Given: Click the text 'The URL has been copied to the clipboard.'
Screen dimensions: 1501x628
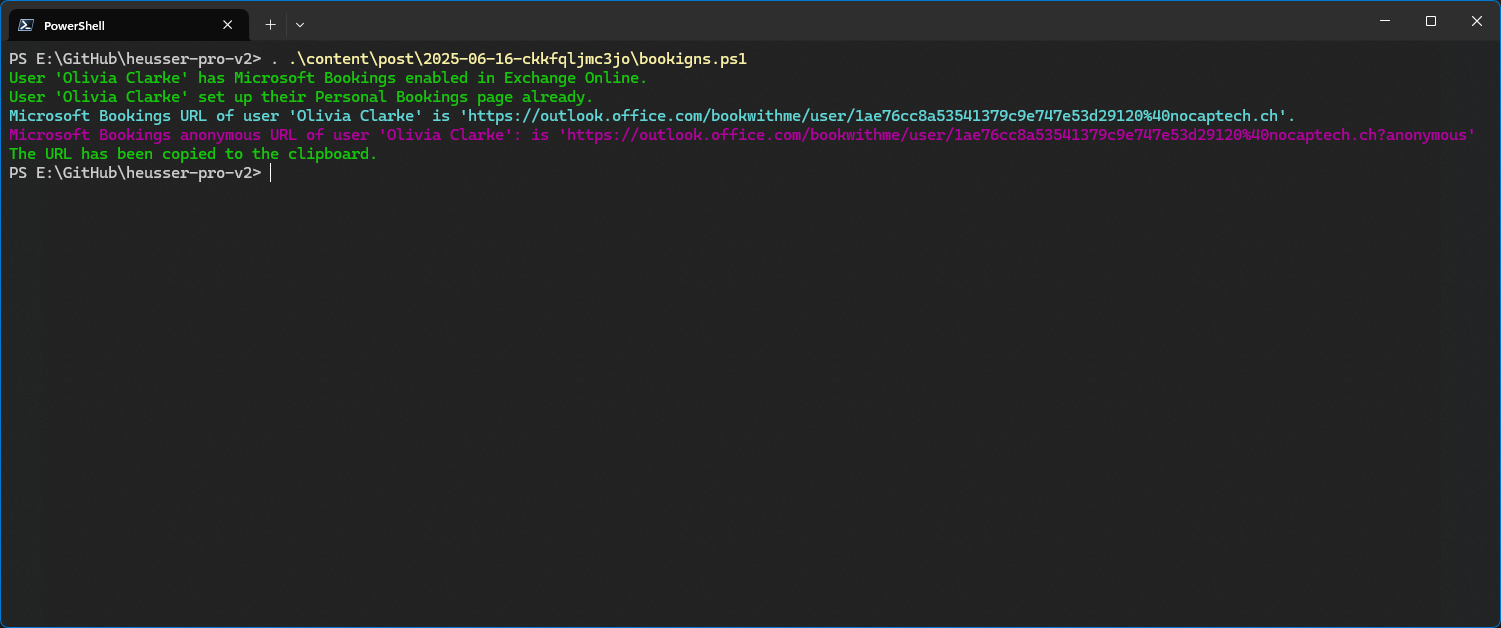Looking at the screenshot, I should click(193, 154).
